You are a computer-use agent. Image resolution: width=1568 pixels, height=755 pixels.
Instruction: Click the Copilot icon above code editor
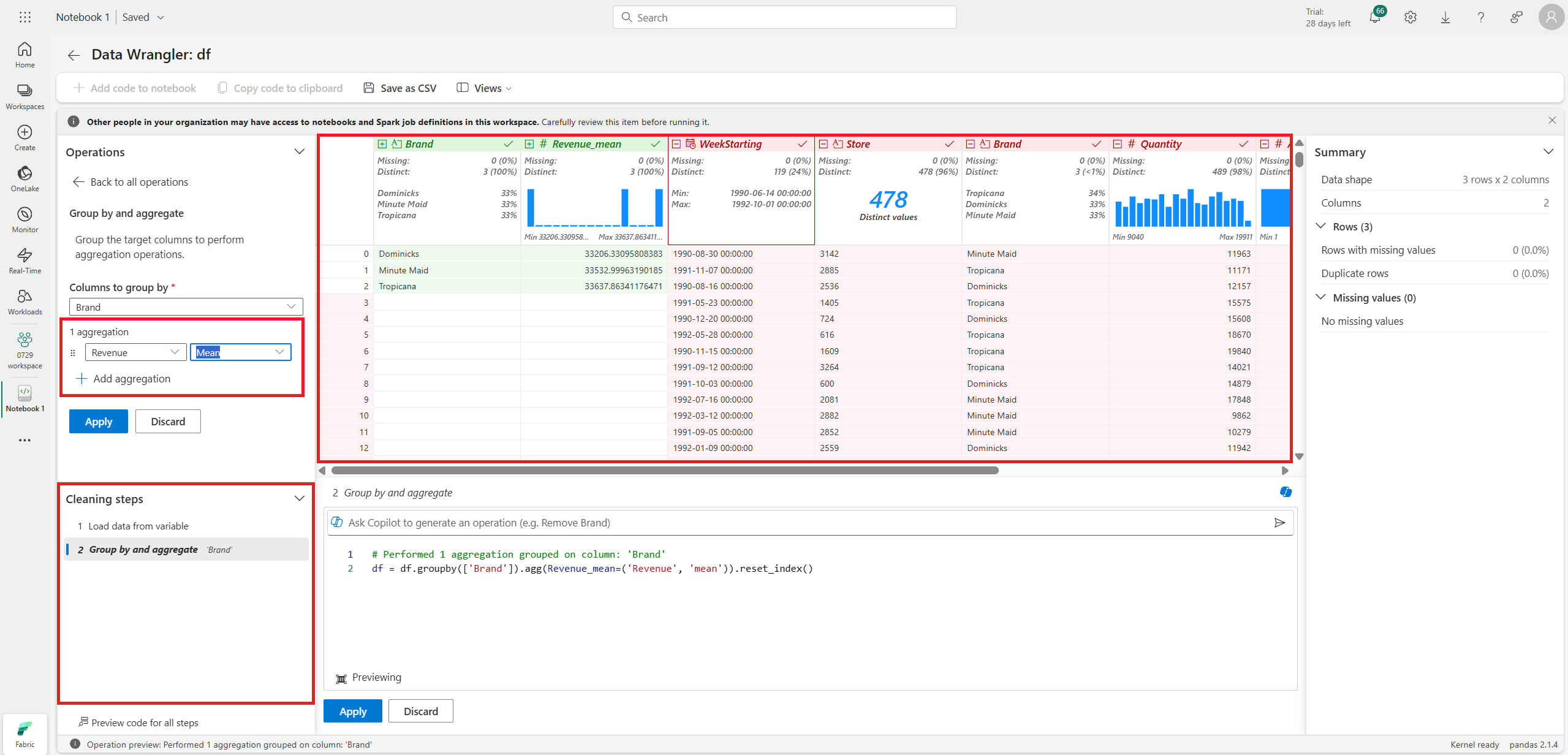click(1286, 492)
